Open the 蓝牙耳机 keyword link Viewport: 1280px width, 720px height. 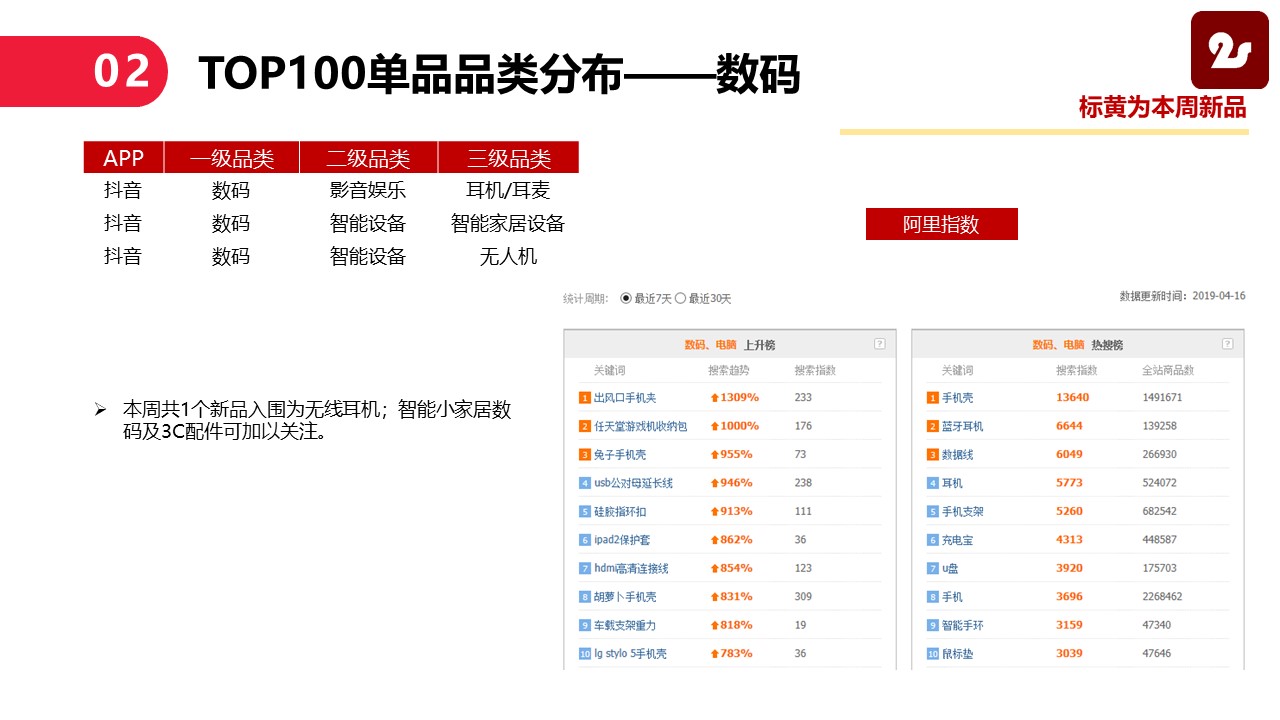(962, 426)
